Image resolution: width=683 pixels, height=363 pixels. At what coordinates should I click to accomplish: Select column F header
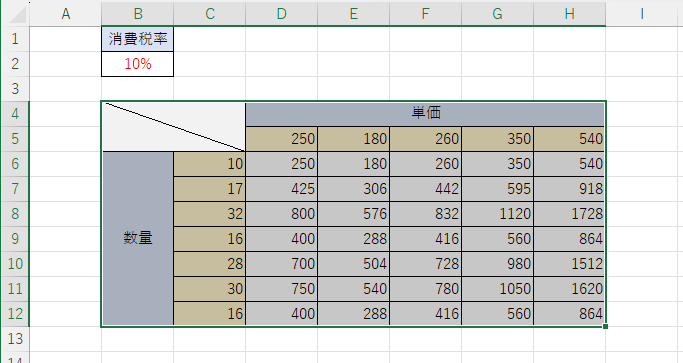(x=426, y=14)
